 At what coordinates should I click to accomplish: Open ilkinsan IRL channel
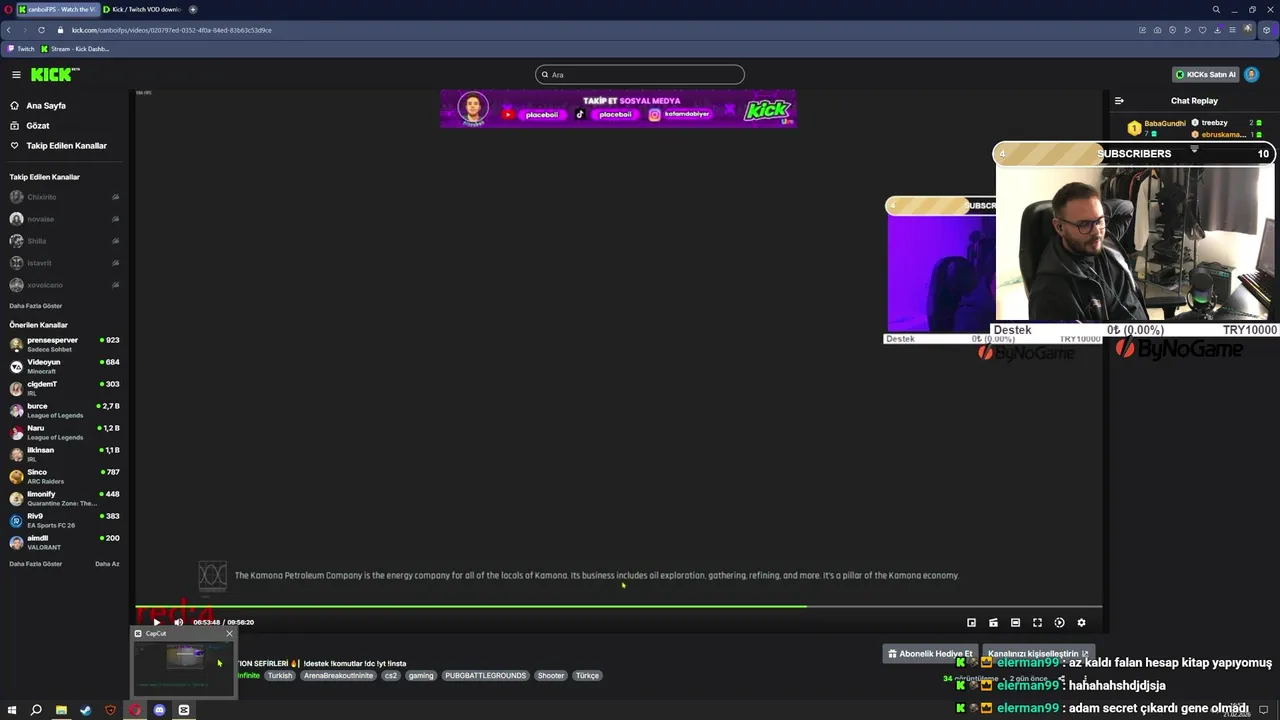click(64, 454)
